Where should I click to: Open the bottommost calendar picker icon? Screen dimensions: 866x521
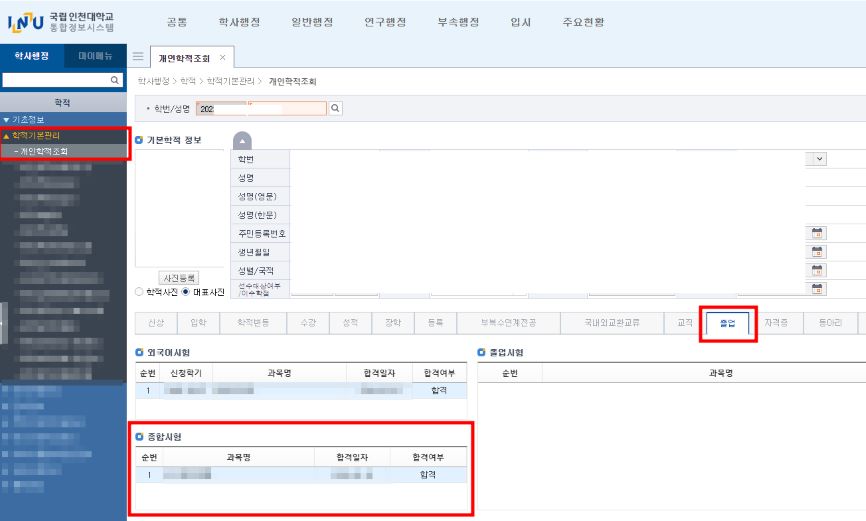click(817, 289)
